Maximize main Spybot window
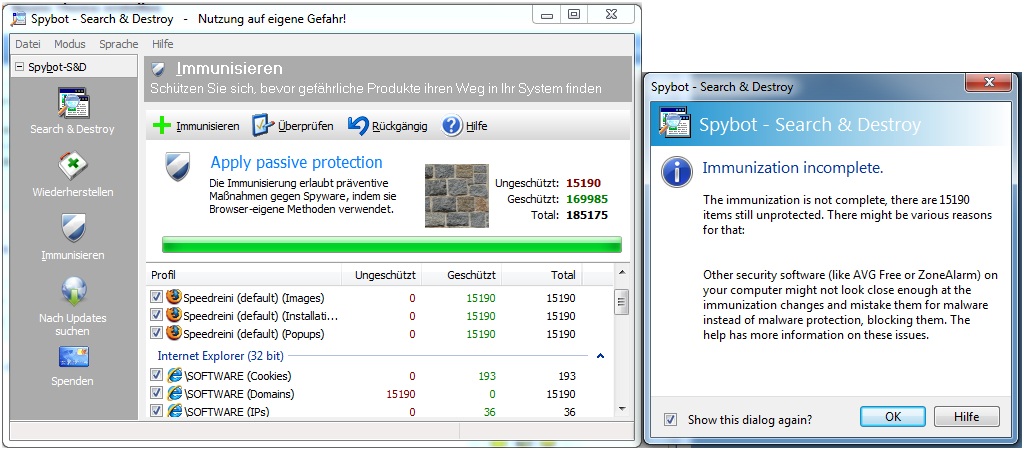This screenshot has height=455, width=1028. pyautogui.click(x=574, y=14)
